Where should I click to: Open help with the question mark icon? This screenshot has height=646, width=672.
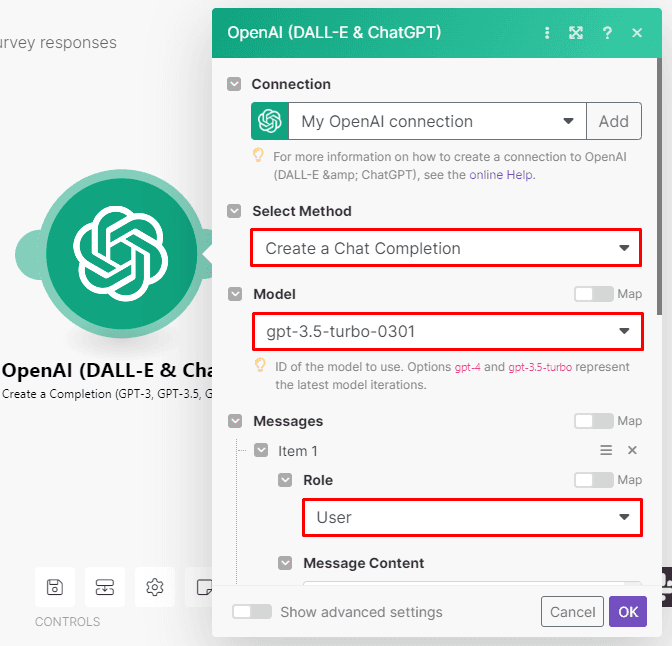[607, 33]
